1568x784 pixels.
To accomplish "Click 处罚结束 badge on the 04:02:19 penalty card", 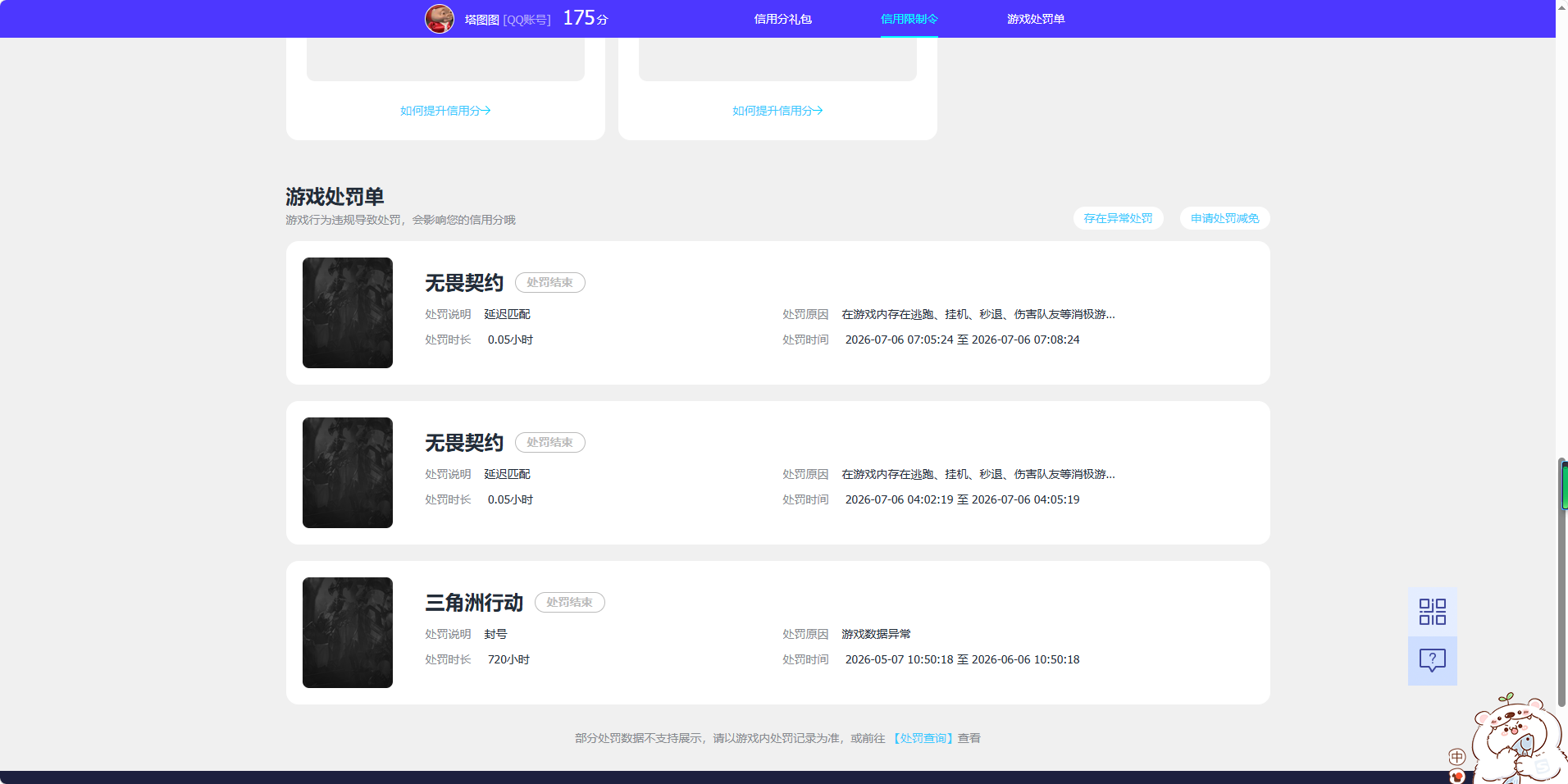I will pyautogui.click(x=549, y=442).
